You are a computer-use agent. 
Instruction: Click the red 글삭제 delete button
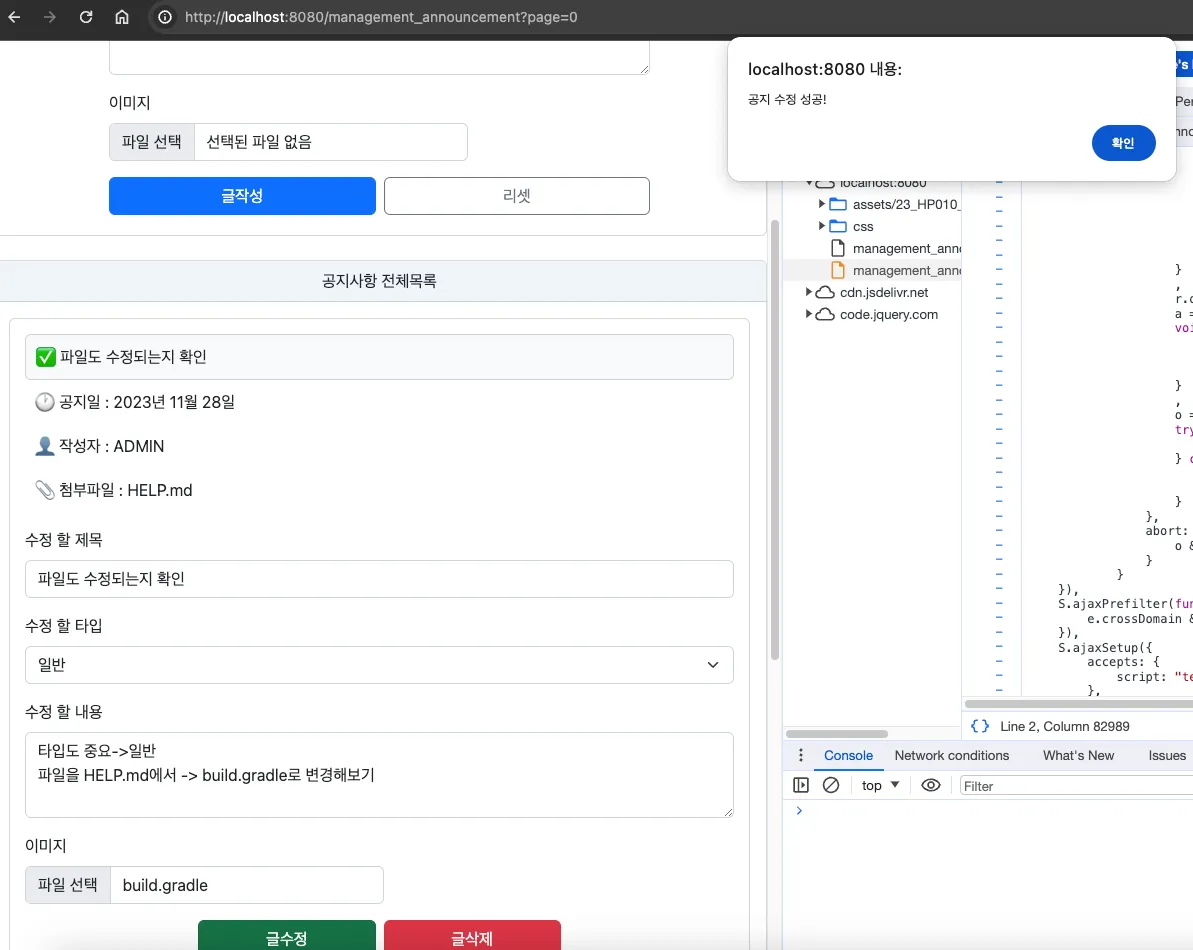click(472, 936)
